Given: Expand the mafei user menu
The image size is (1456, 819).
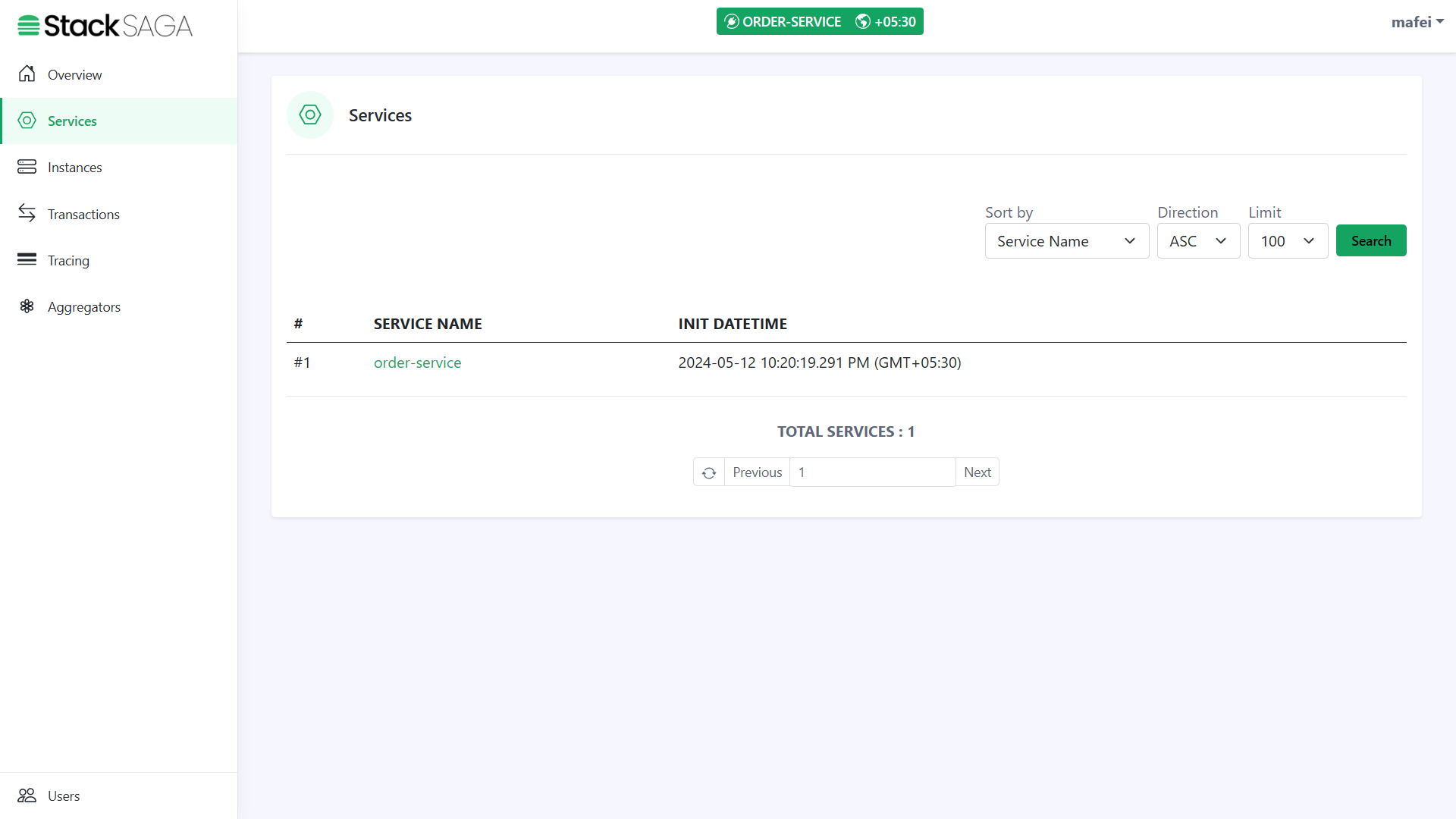Looking at the screenshot, I should click(x=1417, y=22).
